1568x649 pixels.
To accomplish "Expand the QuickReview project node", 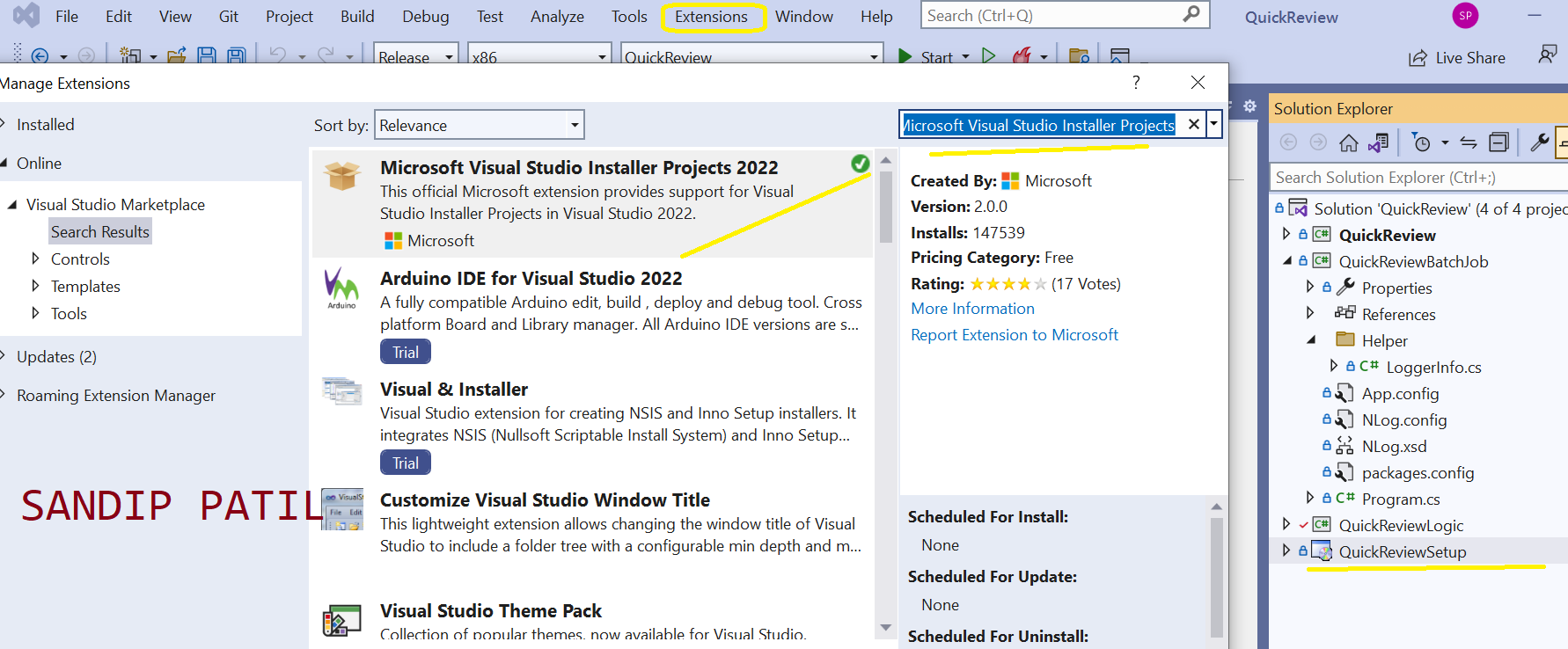I will (x=1286, y=234).
